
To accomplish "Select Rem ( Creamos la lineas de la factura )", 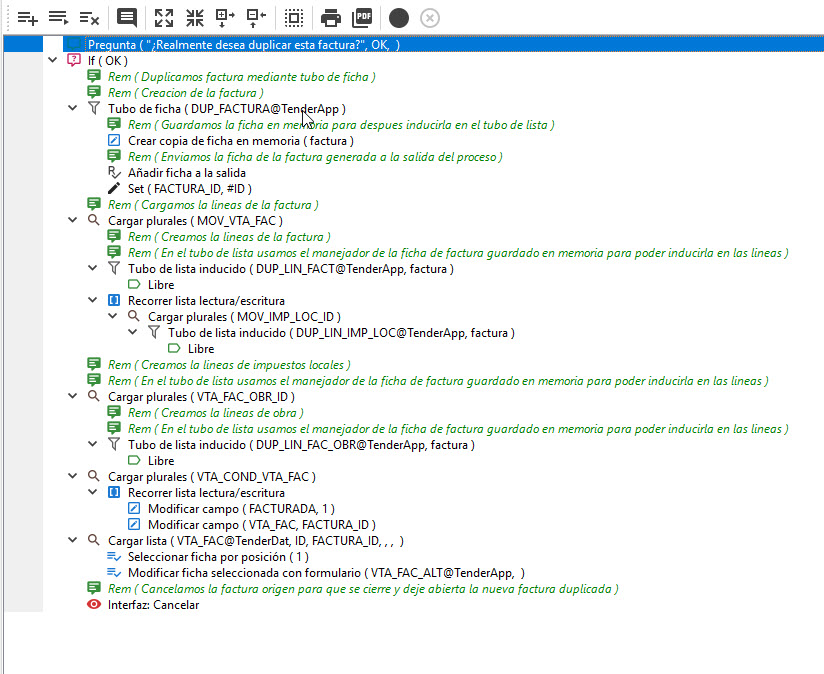I will tap(229, 237).
